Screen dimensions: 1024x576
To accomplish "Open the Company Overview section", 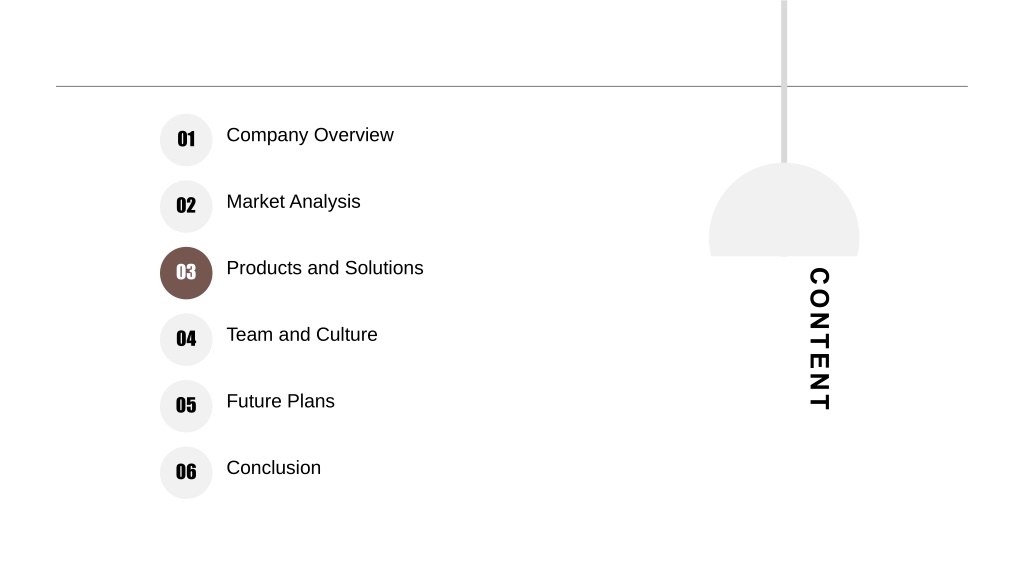I will point(310,135).
